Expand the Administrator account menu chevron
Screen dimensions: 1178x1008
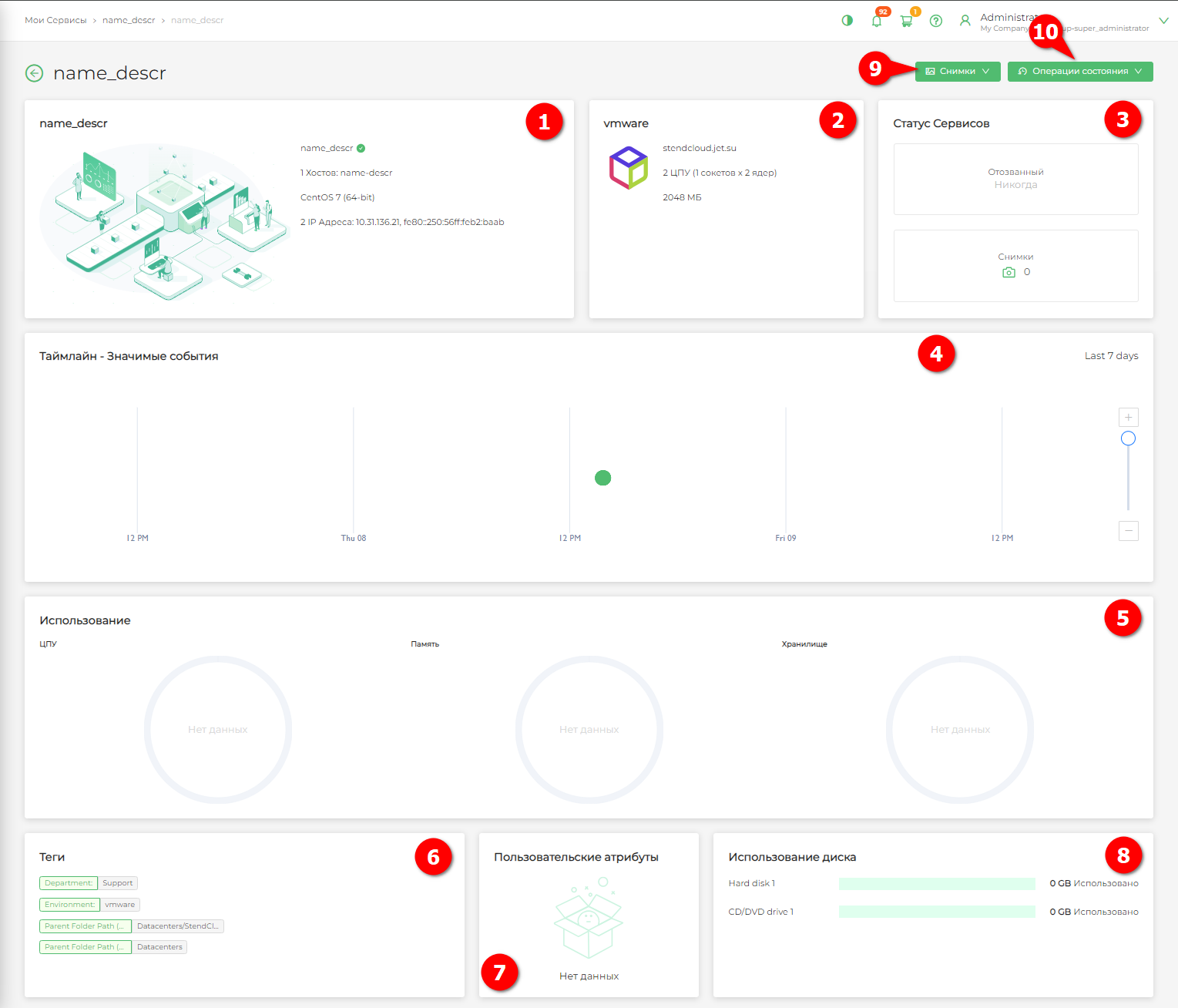point(1163,21)
